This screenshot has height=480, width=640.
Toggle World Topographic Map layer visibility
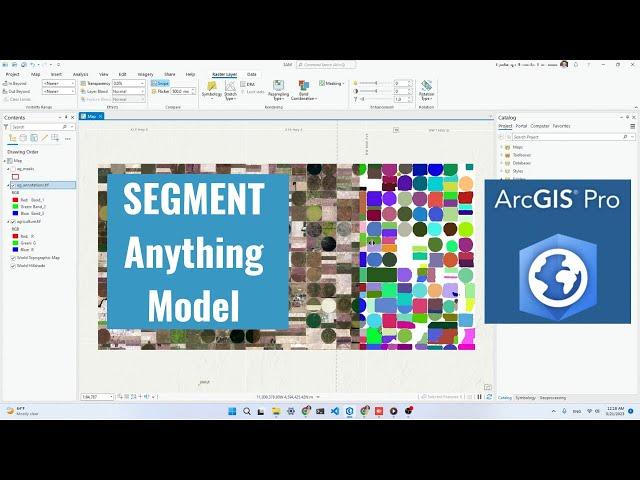(13, 258)
